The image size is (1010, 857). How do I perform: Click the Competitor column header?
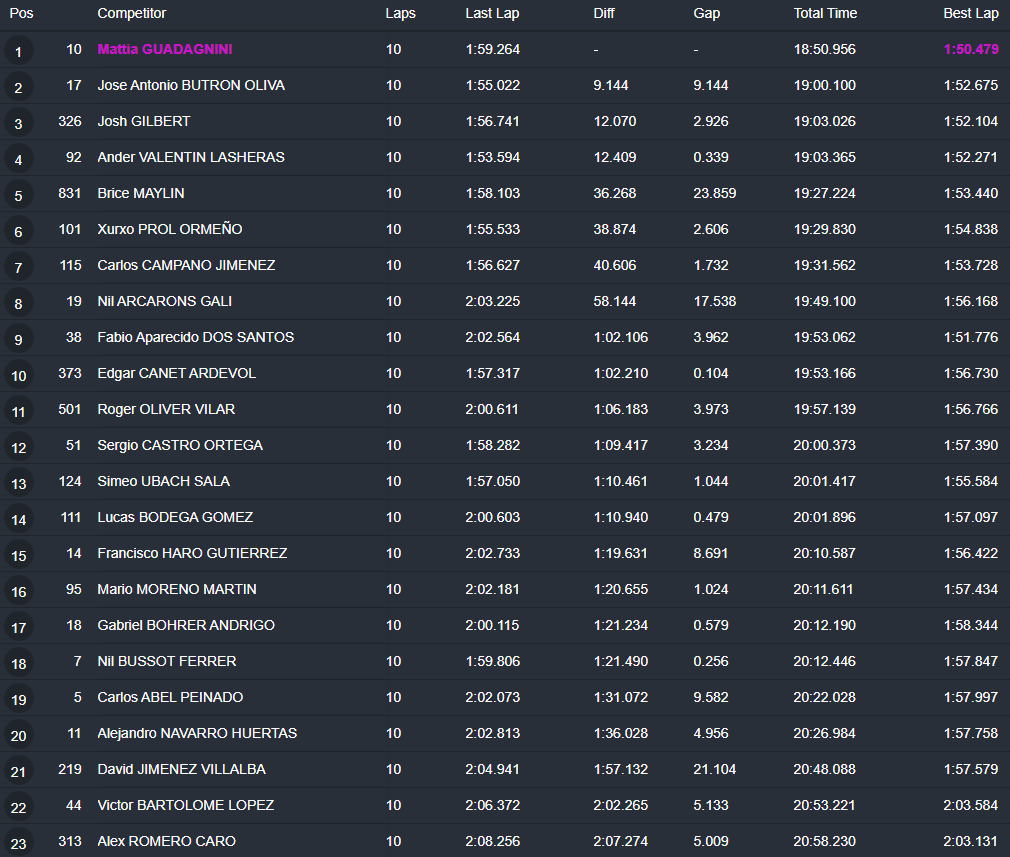point(132,13)
